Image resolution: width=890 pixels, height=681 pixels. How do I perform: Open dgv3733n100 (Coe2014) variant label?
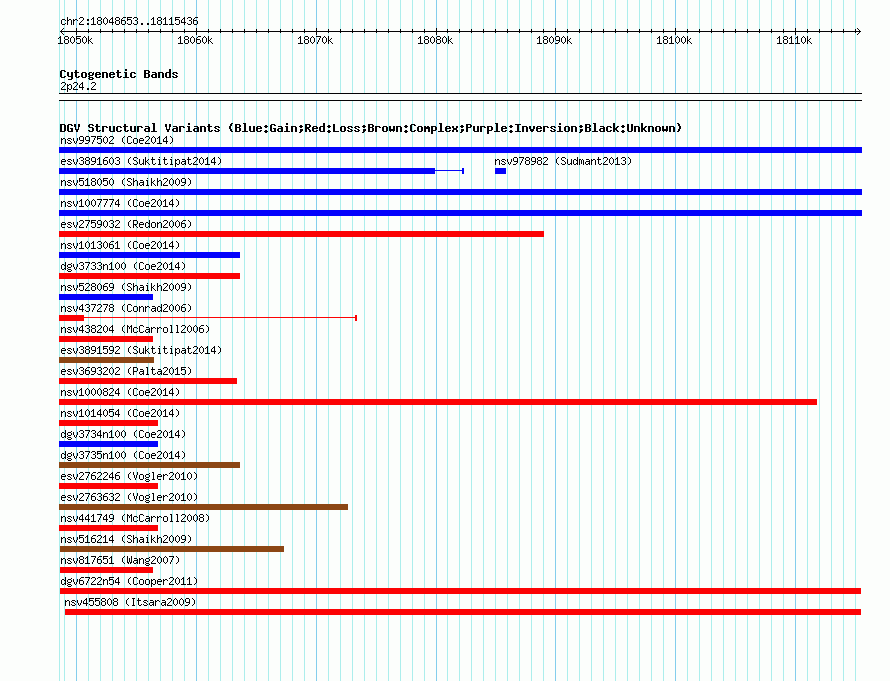tap(123, 266)
